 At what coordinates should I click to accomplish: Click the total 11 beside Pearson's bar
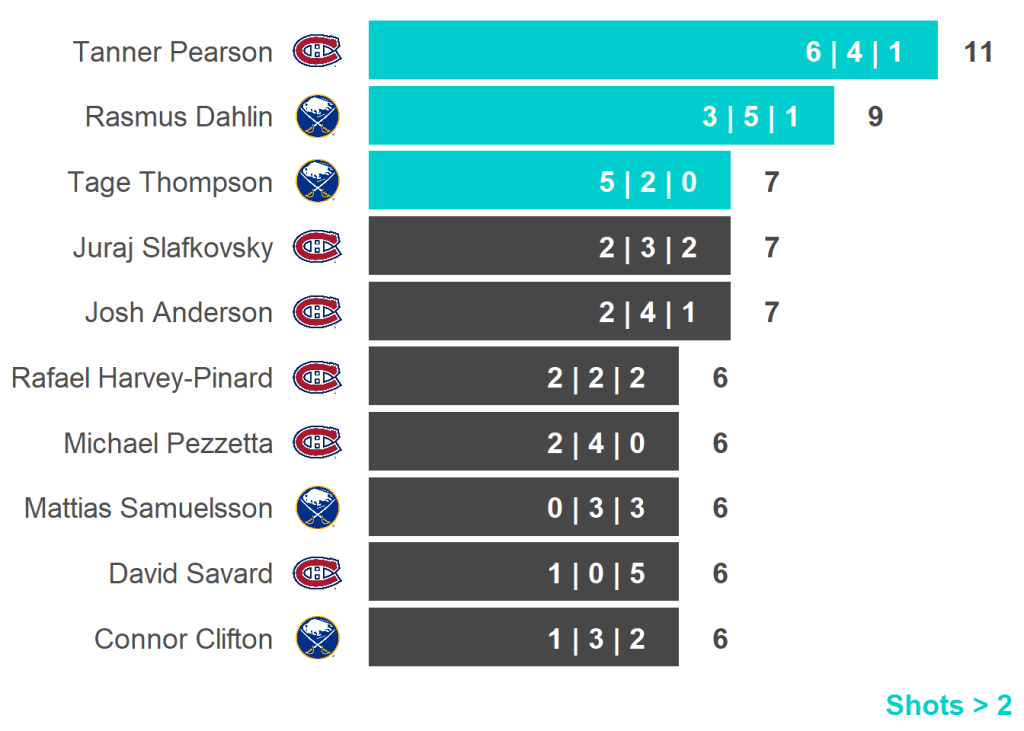coord(978,52)
